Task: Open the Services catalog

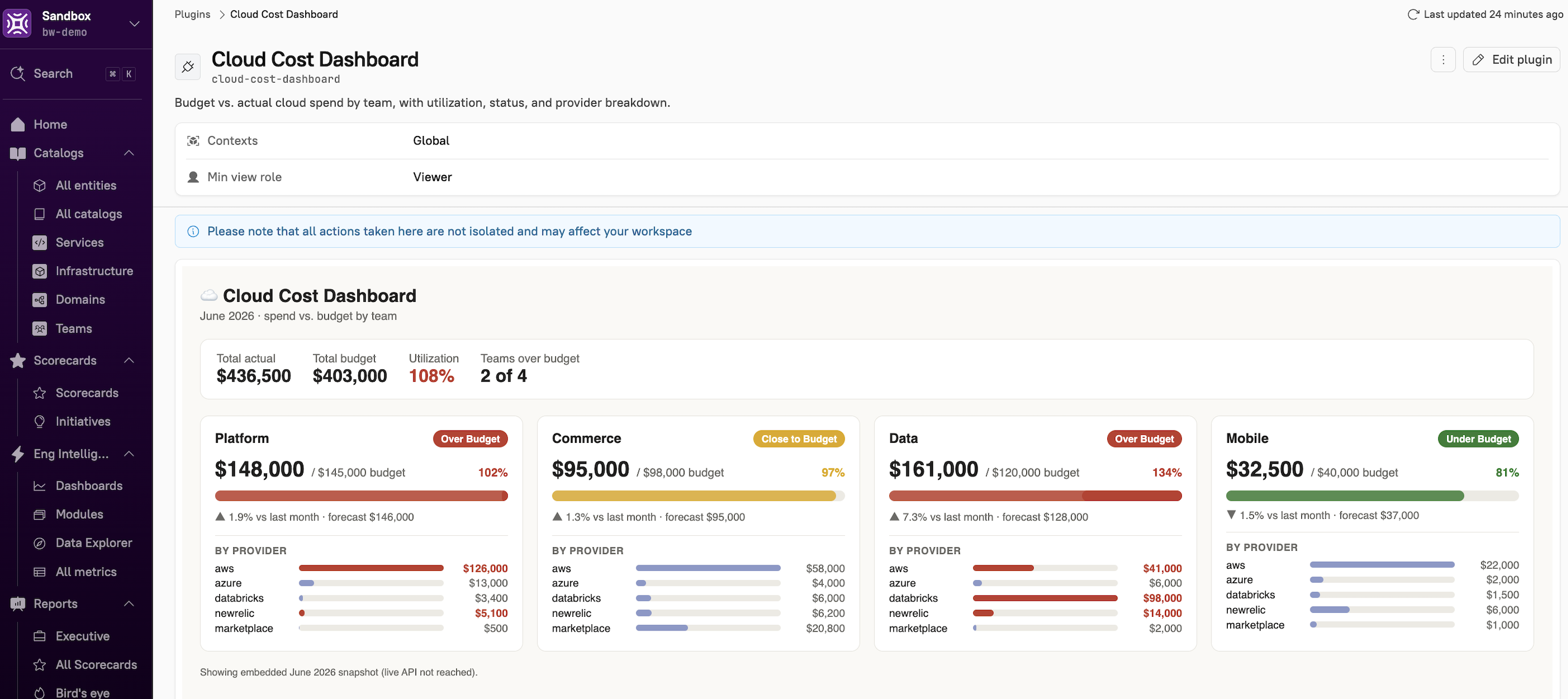Action: point(80,242)
